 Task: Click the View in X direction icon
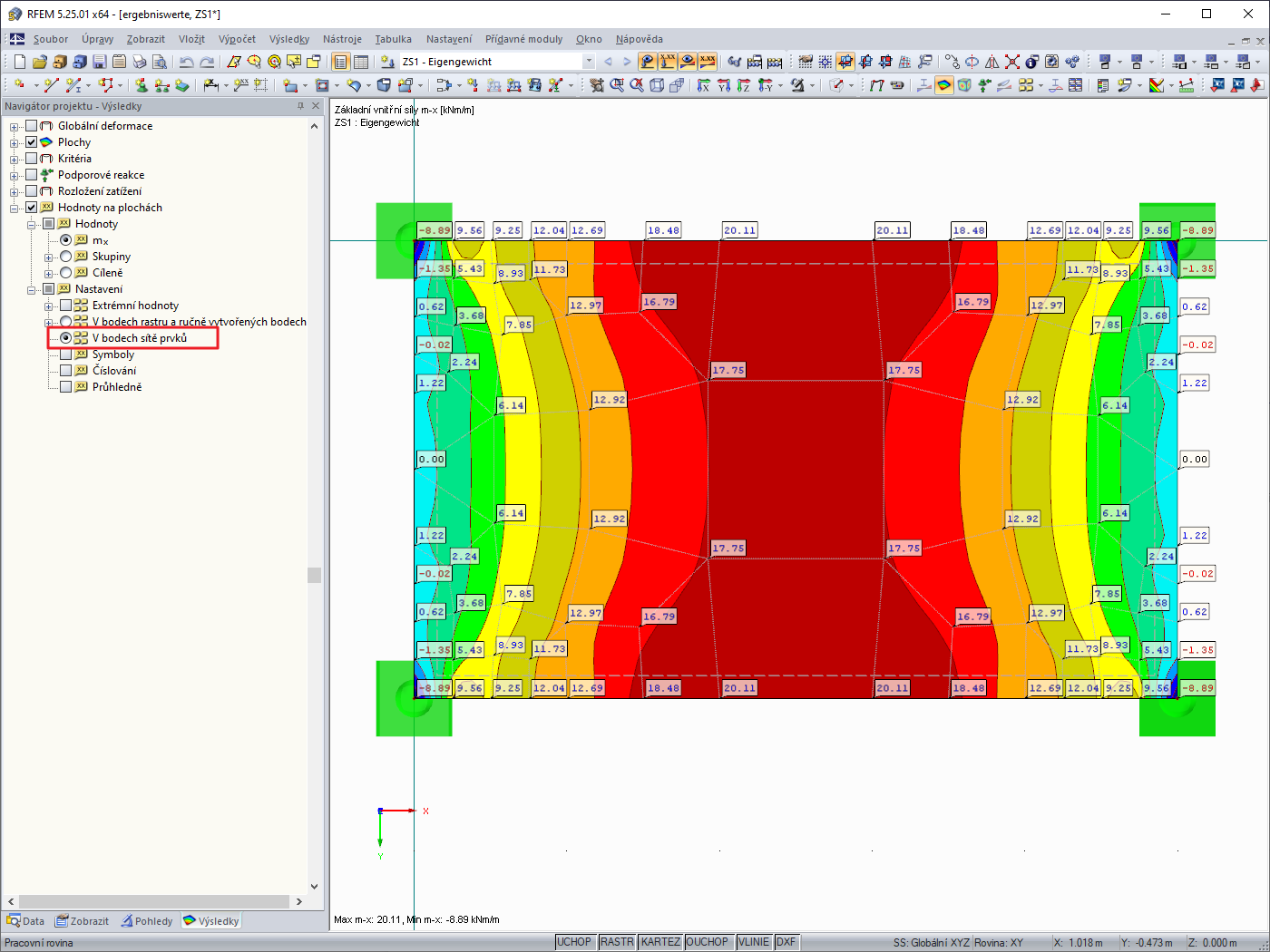[x=704, y=85]
